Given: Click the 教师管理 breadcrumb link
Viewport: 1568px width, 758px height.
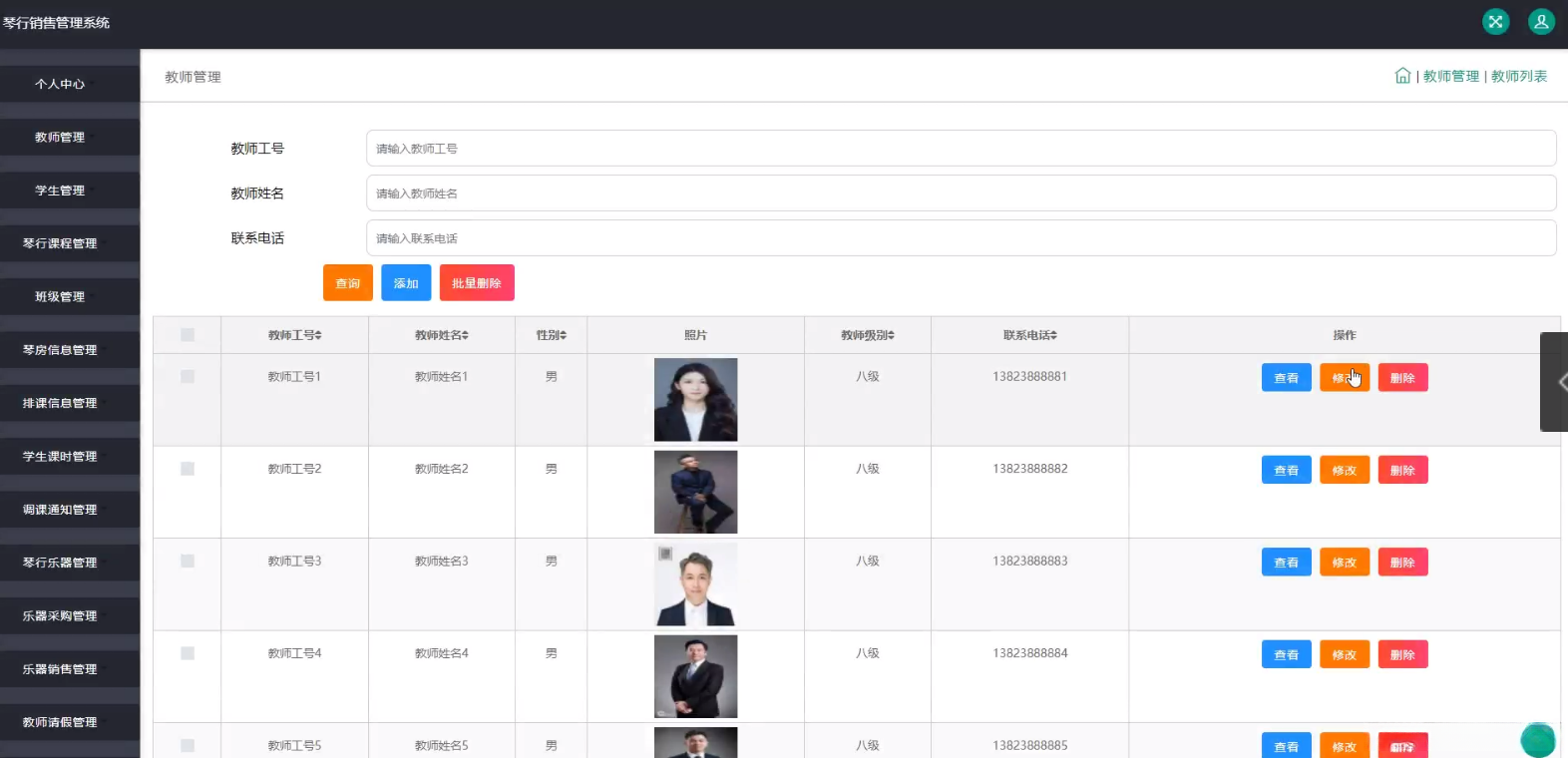Looking at the screenshot, I should (1451, 76).
